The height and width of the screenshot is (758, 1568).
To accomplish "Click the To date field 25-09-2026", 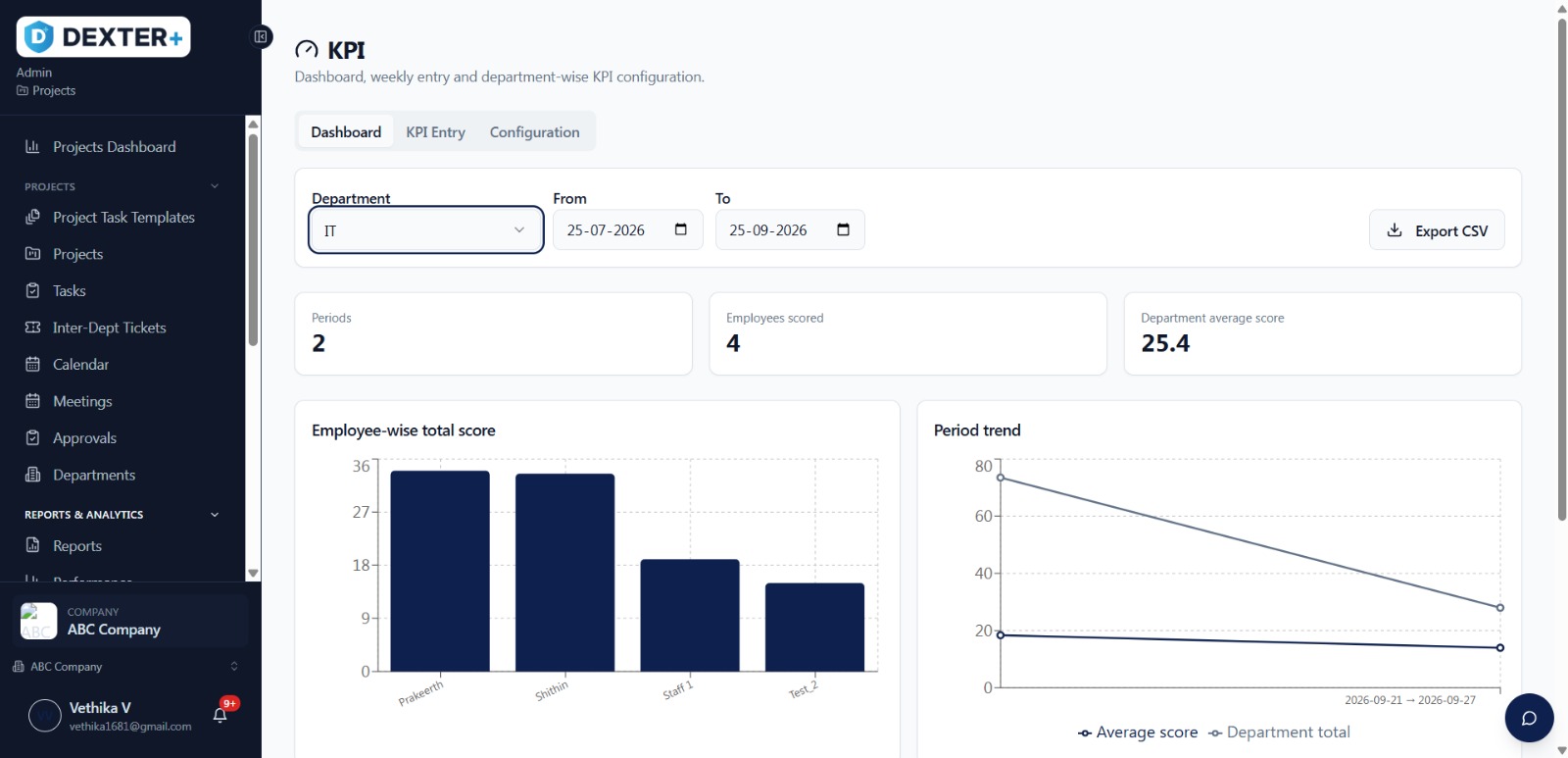I will [790, 229].
